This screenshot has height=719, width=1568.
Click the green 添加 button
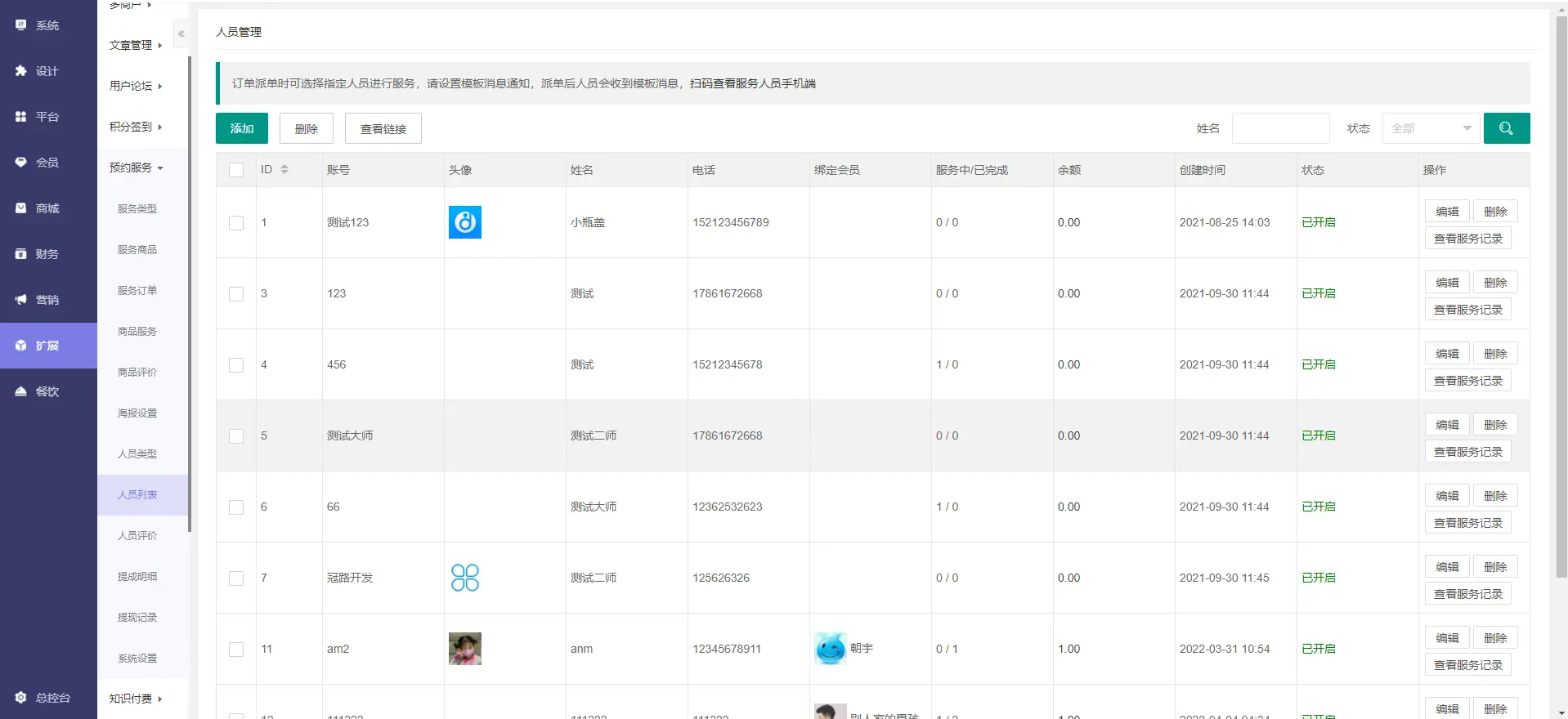tap(242, 128)
